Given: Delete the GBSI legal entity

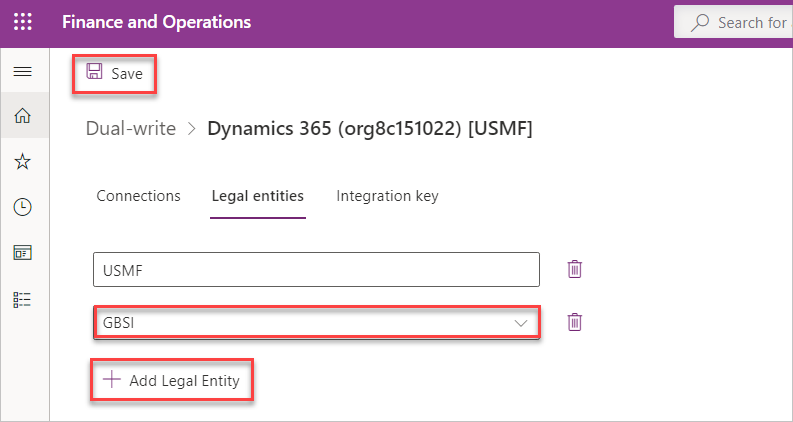Looking at the screenshot, I should (575, 322).
